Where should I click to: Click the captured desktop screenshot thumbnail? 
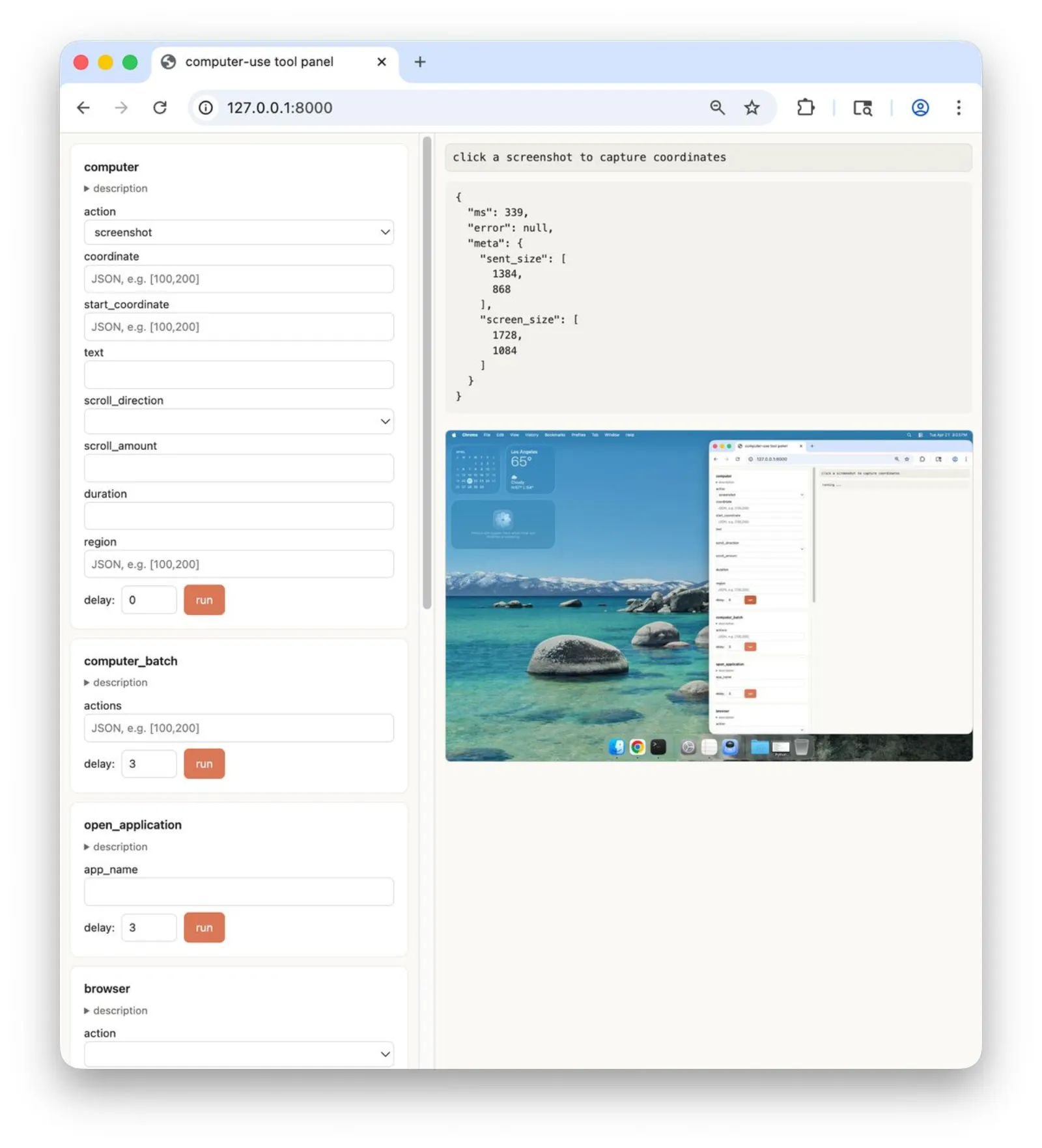(x=709, y=595)
